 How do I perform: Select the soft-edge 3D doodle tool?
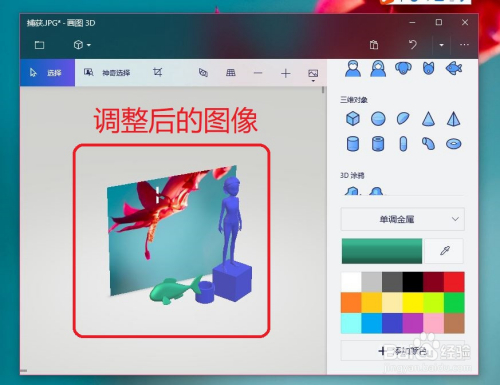coord(376,191)
